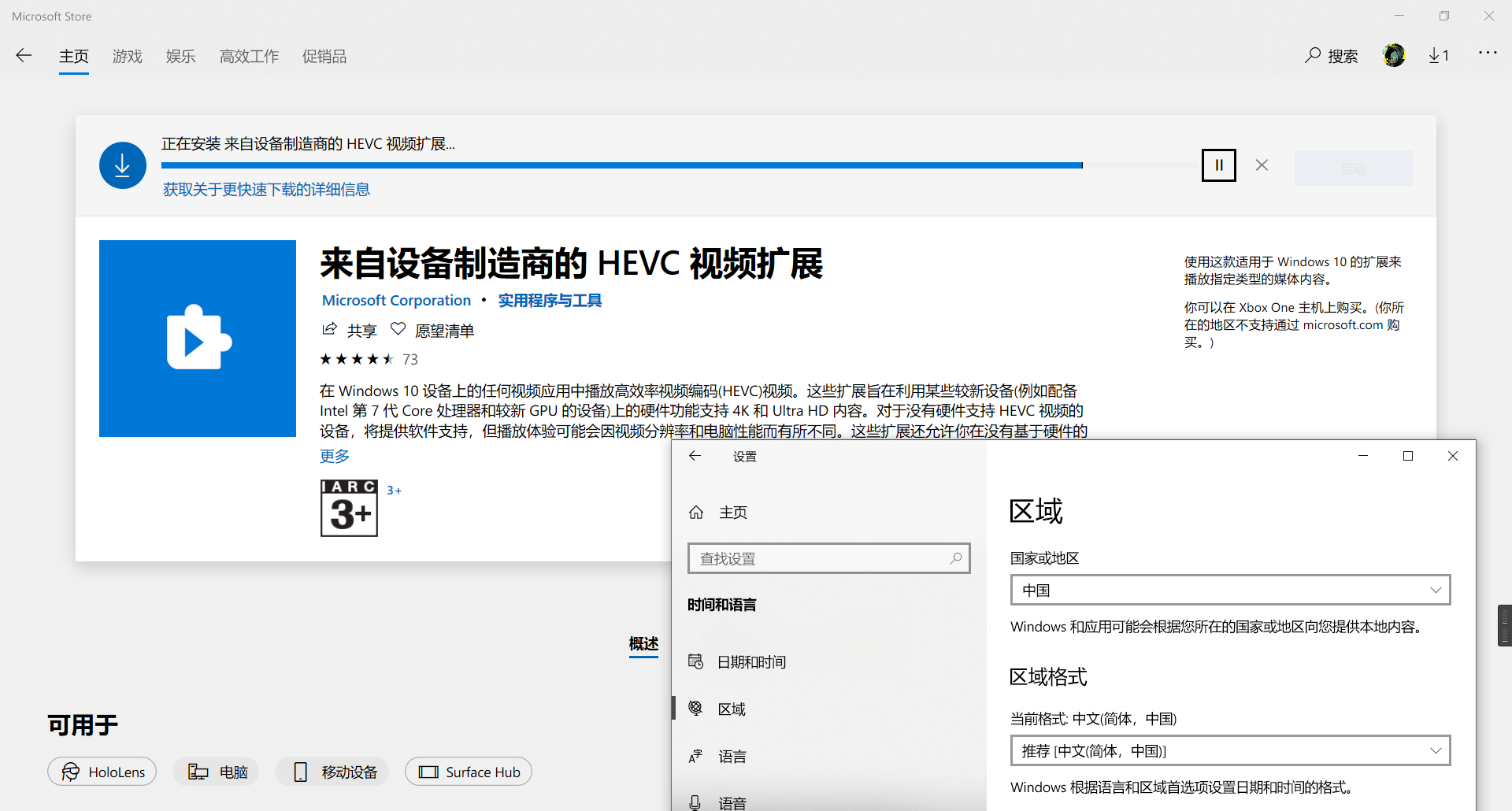Open the Store more options menu
The image size is (1512, 811).
(1488, 53)
